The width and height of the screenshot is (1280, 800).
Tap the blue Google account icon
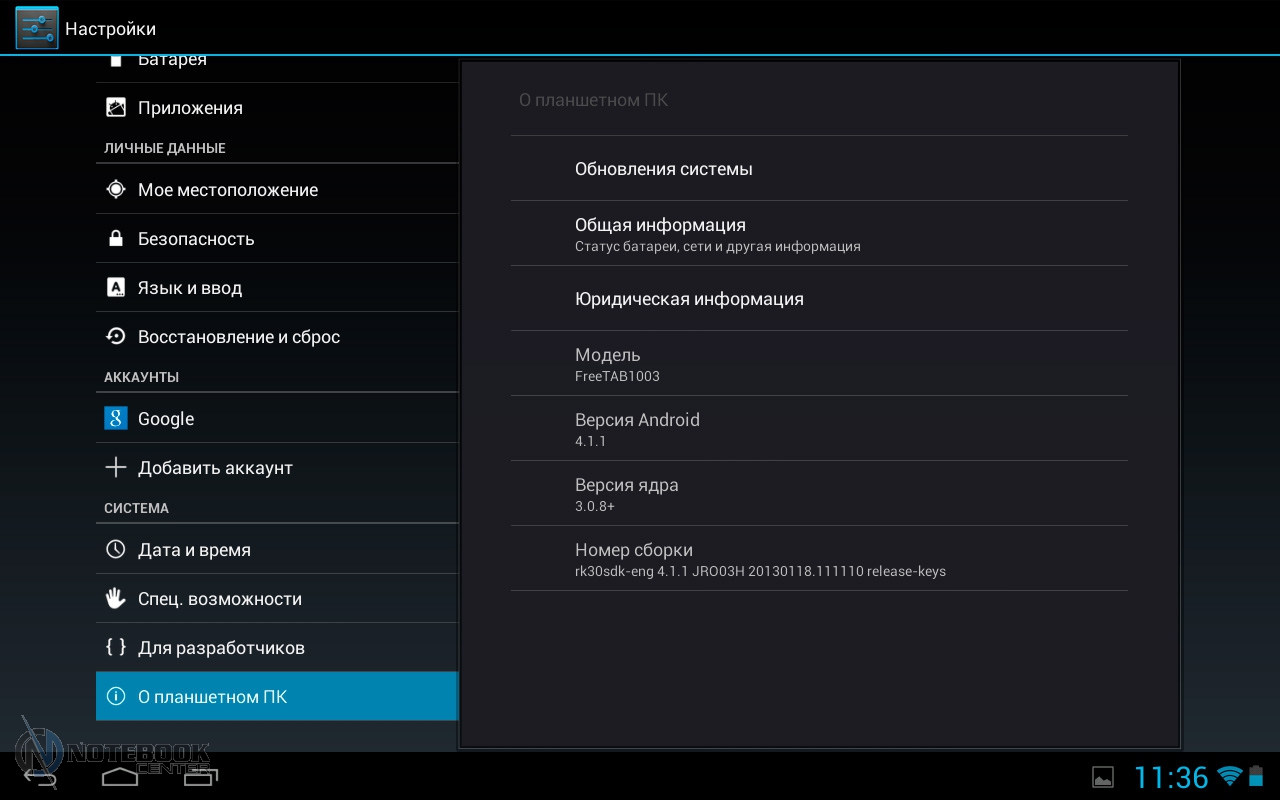pos(116,419)
